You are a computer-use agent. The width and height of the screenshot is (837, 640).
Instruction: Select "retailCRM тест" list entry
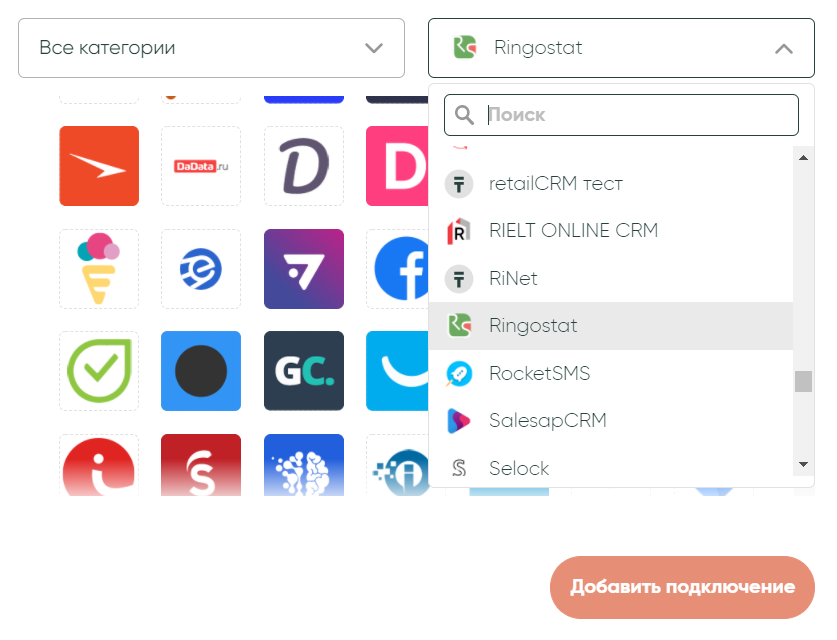(x=556, y=184)
